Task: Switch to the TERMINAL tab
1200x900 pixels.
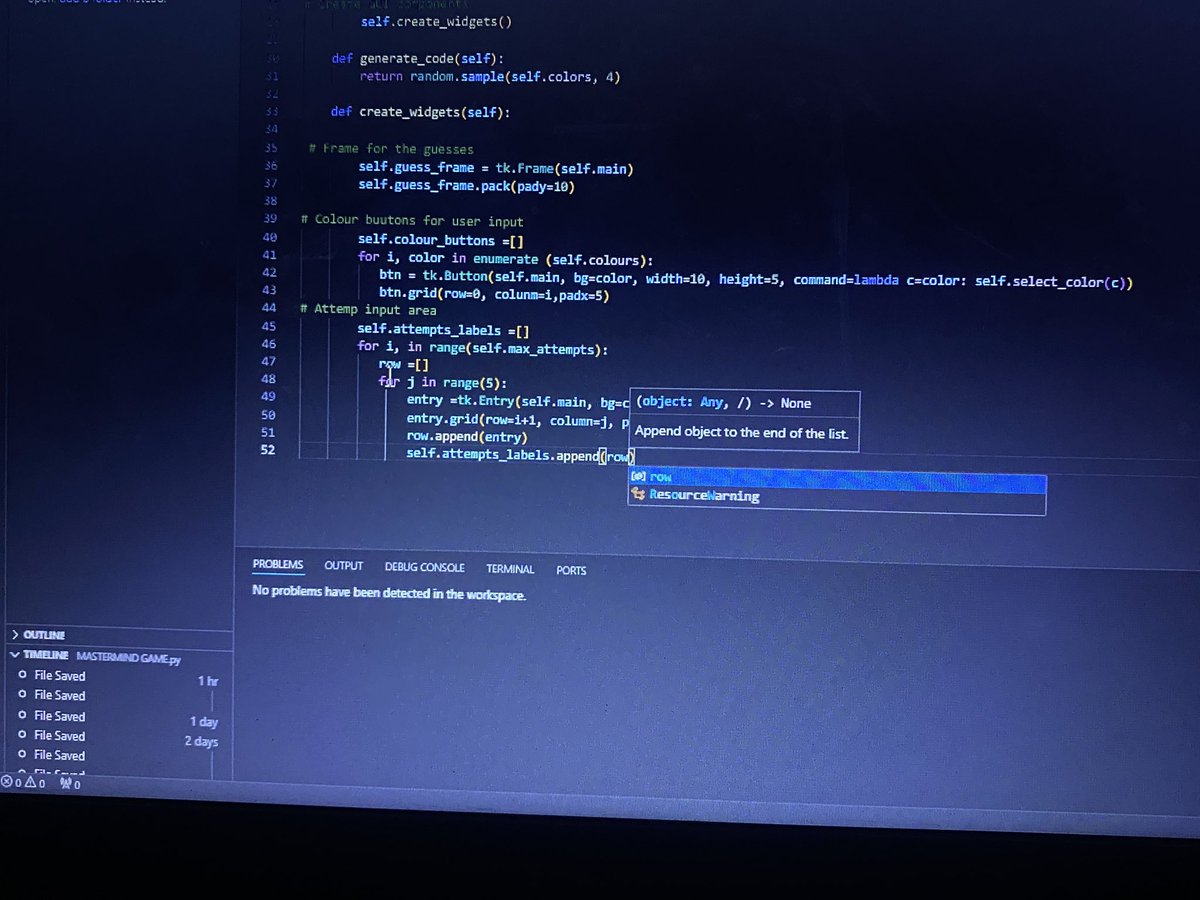Action: point(510,569)
